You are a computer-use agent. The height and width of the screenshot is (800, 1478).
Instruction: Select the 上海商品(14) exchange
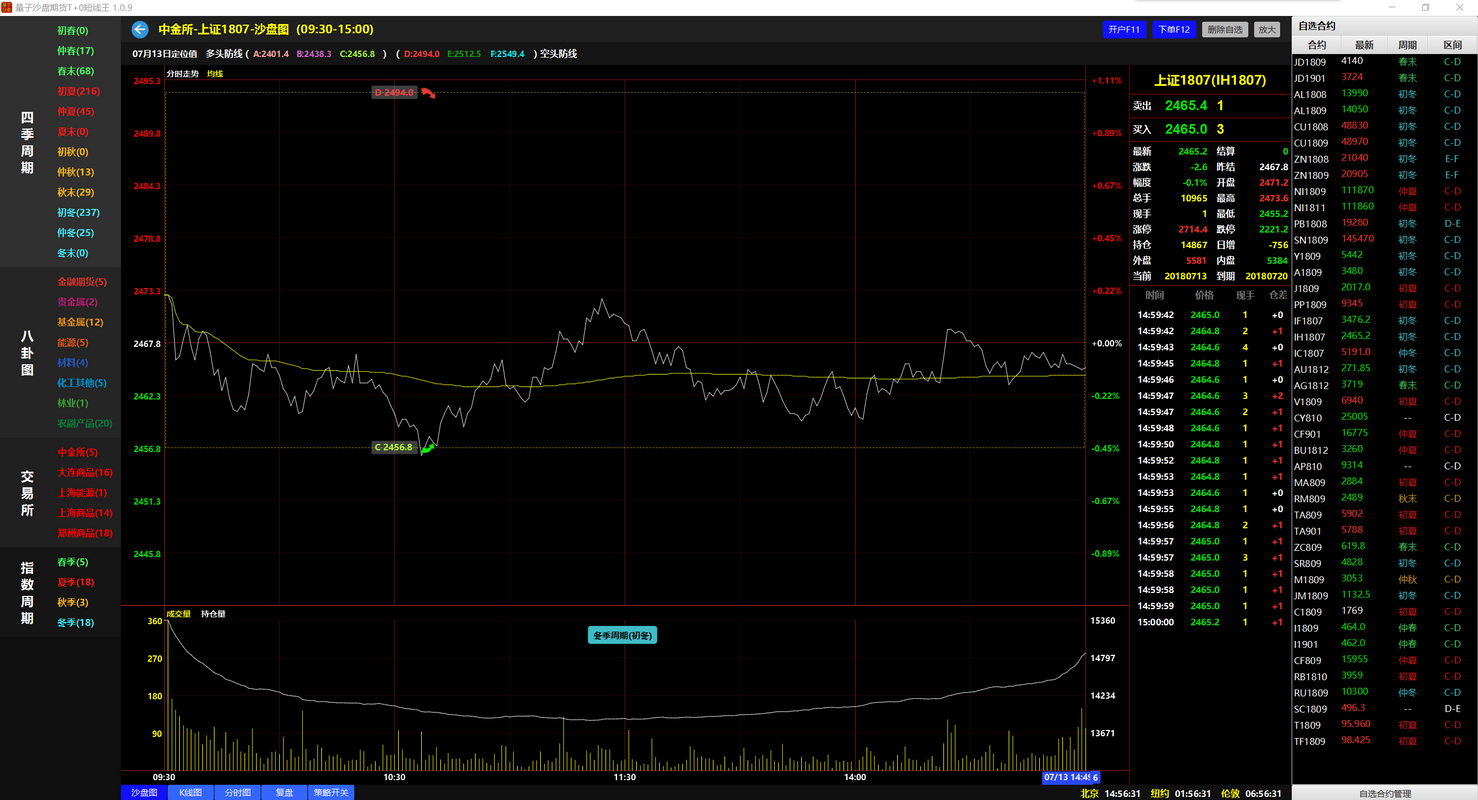[x=85, y=513]
